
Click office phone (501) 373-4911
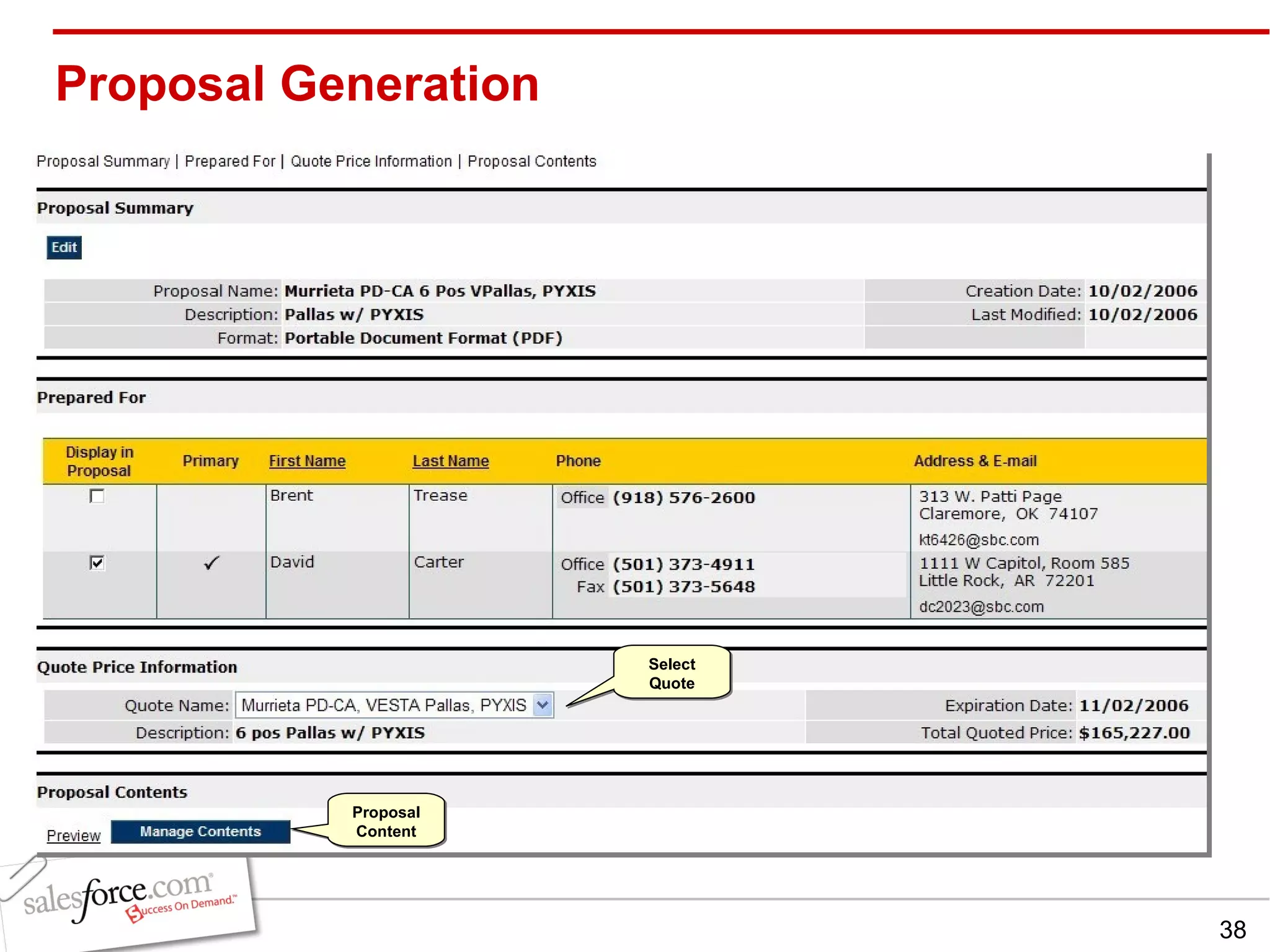click(x=684, y=565)
